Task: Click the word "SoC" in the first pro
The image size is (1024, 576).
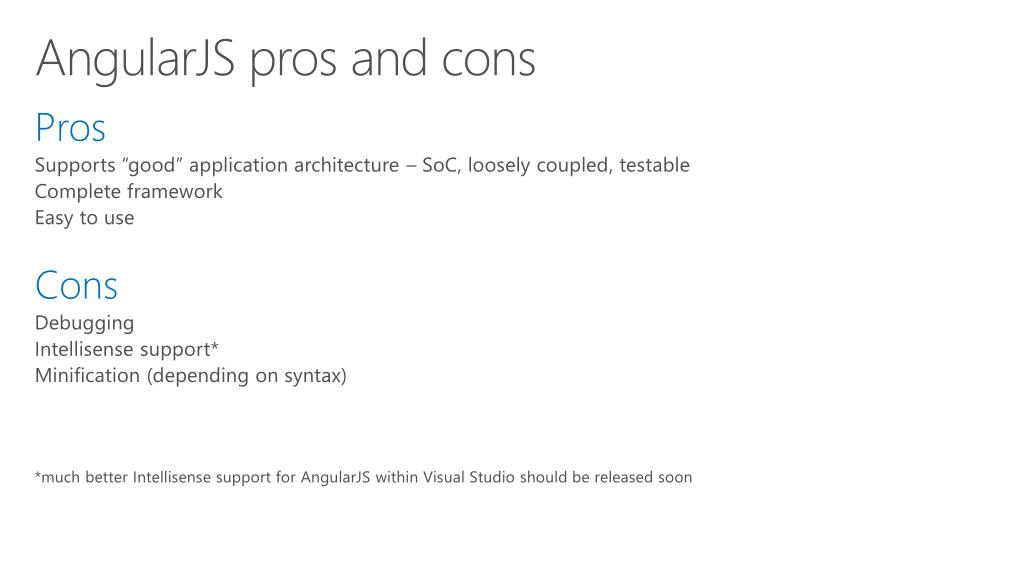Action: pos(439,165)
